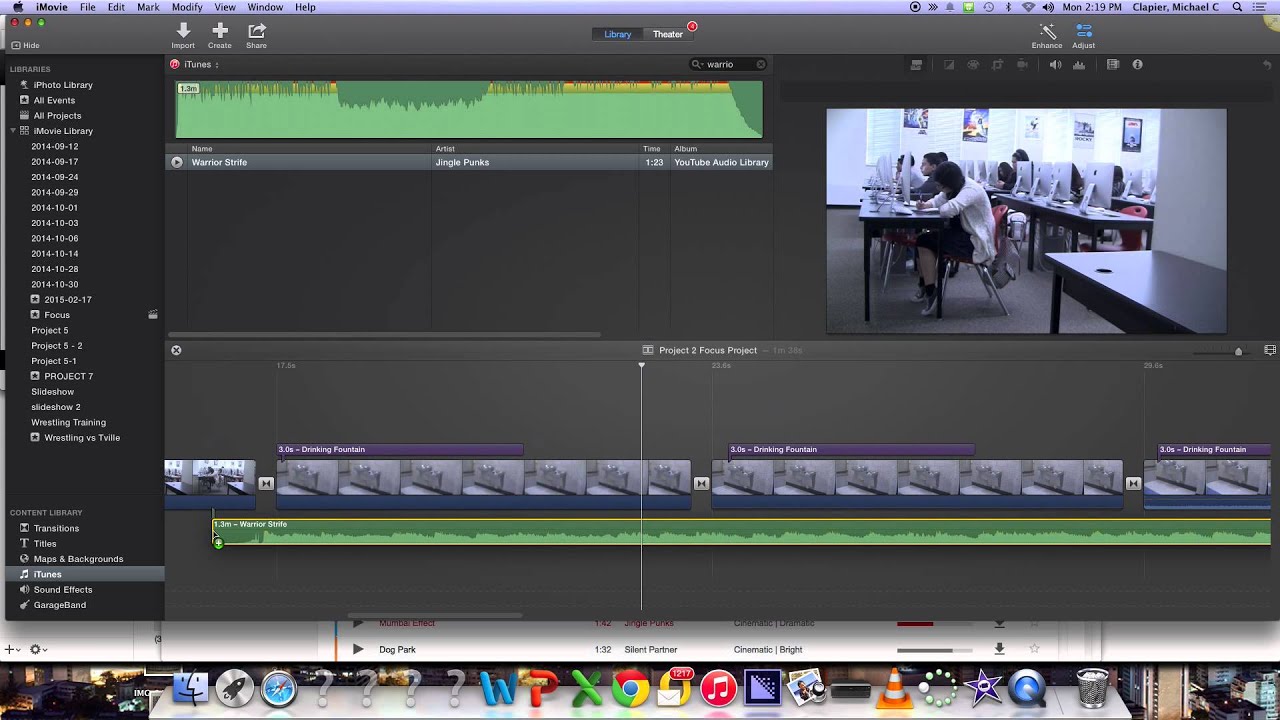The image size is (1280, 720).
Task: Open the Modify menu
Action: click(x=187, y=7)
